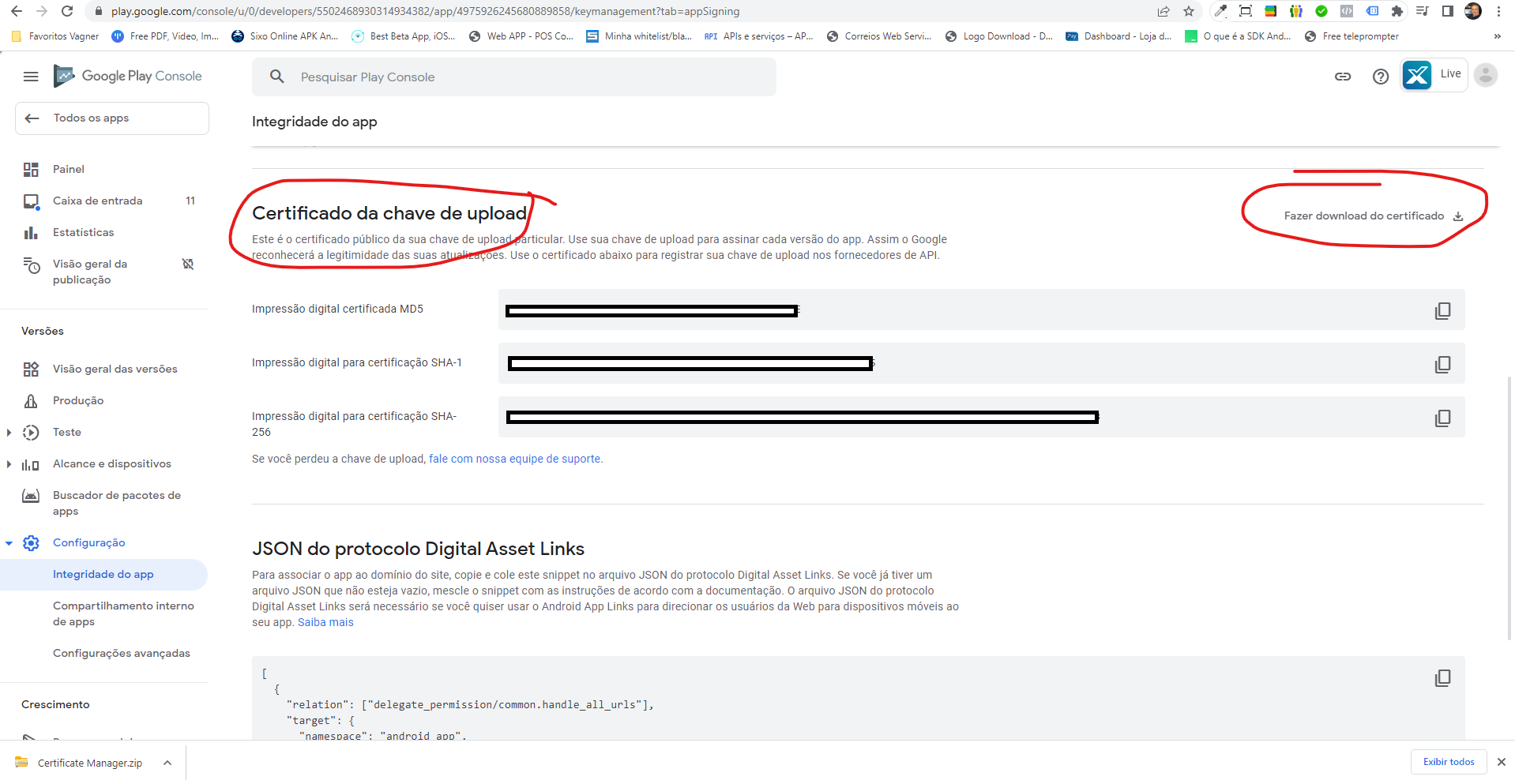Open the support team contact link
This screenshot has height=784, width=1515.
click(514, 459)
